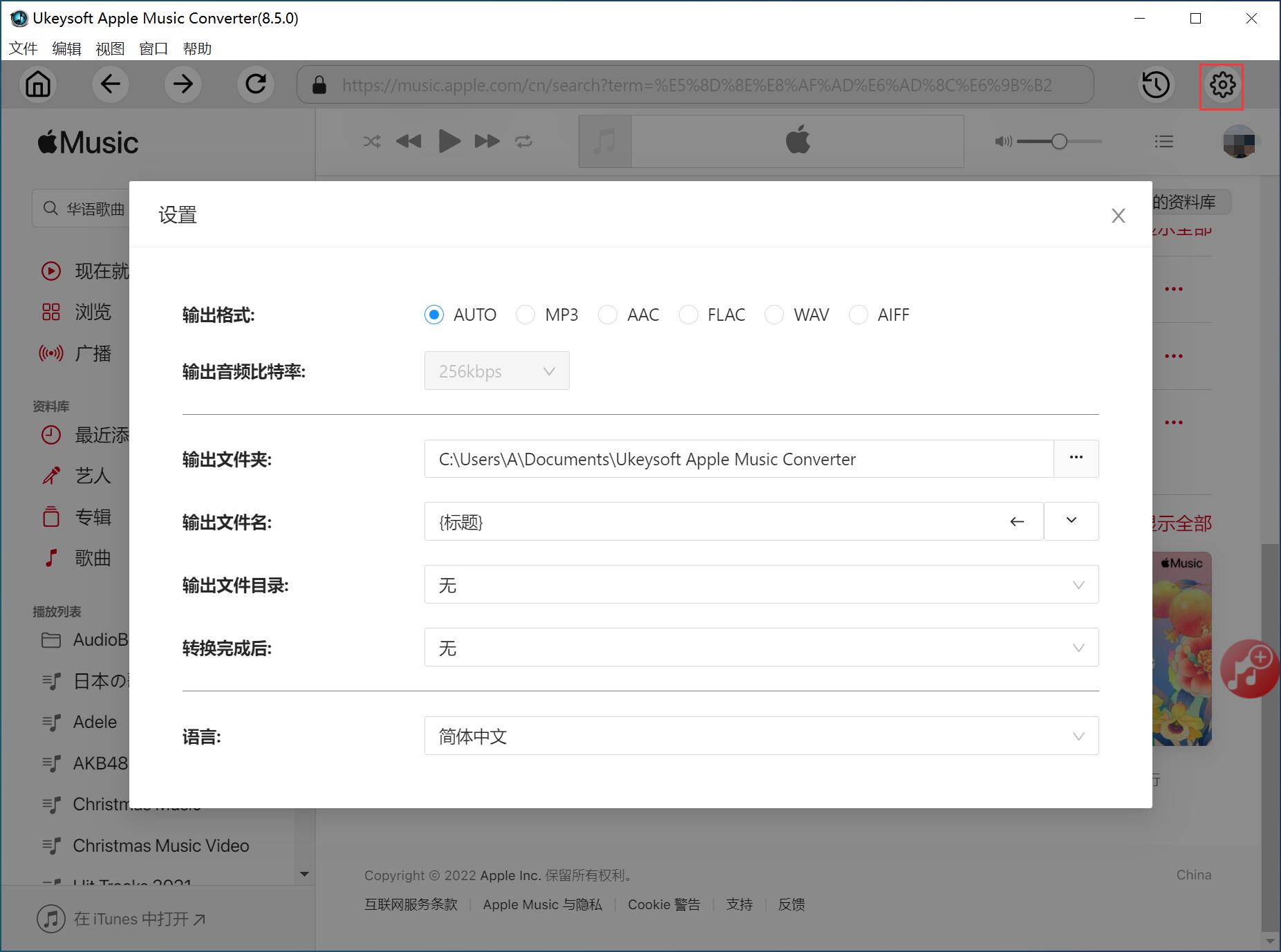Screen dimensions: 1281x952
Task: Open the 语言 language dropdown
Action: click(761, 736)
